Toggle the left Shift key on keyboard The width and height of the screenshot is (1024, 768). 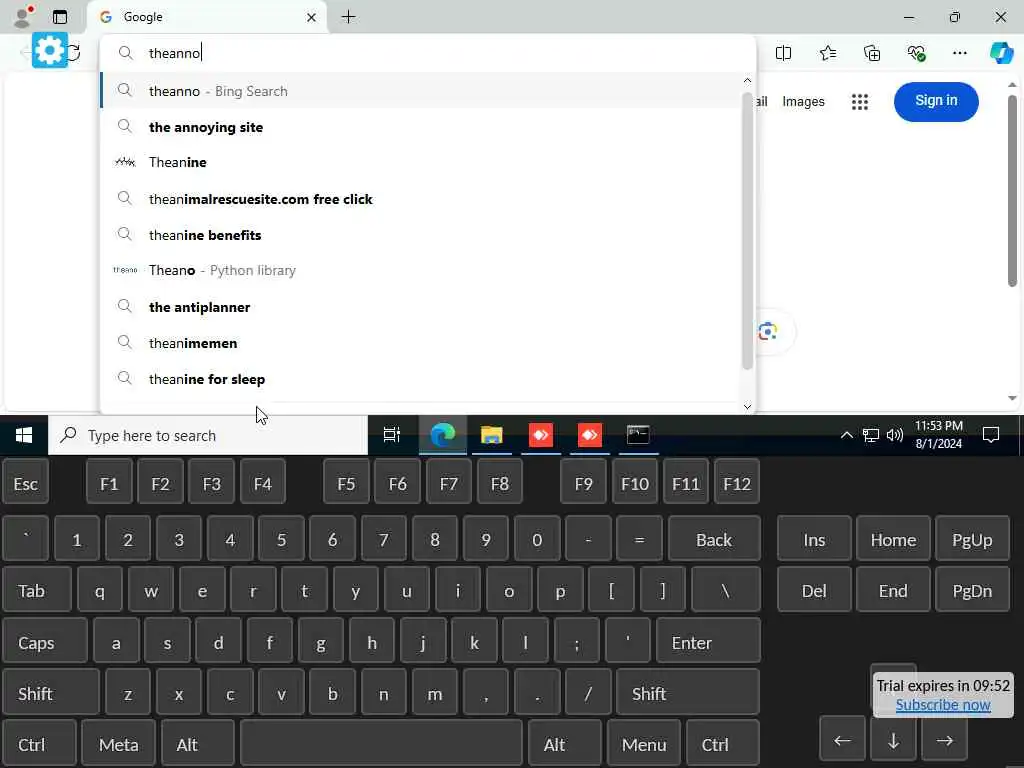click(51, 693)
